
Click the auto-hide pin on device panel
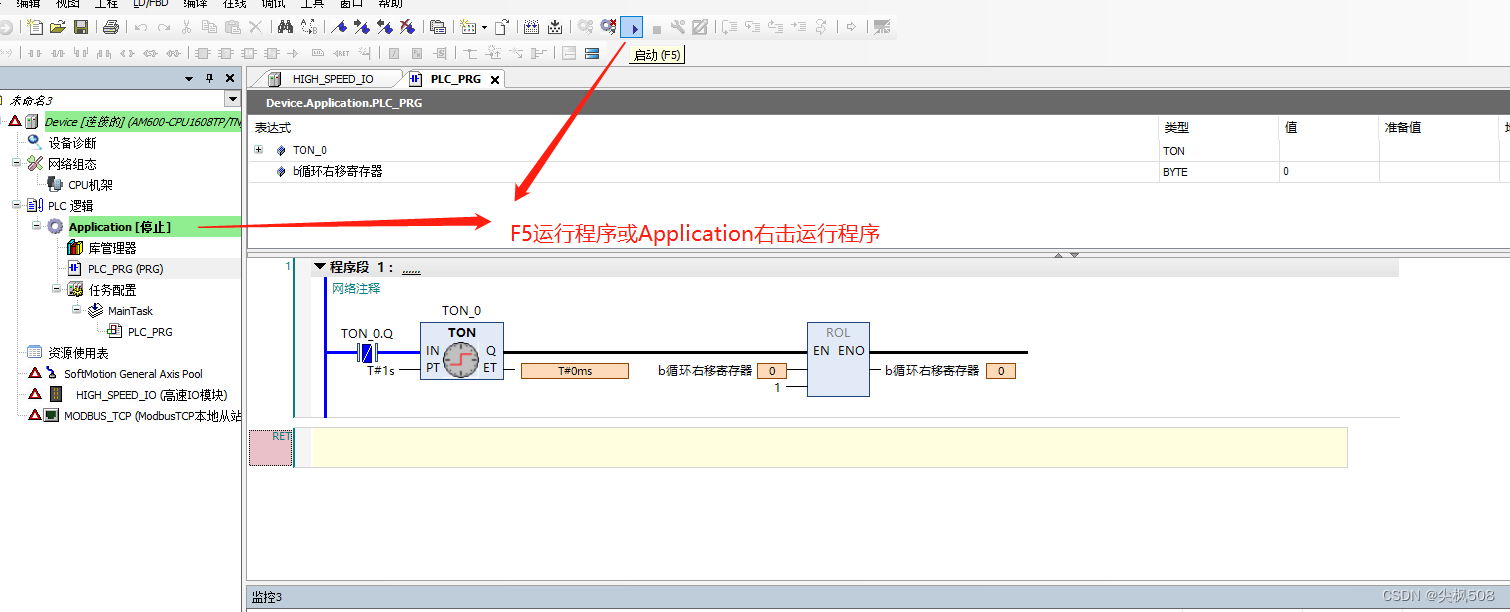209,78
